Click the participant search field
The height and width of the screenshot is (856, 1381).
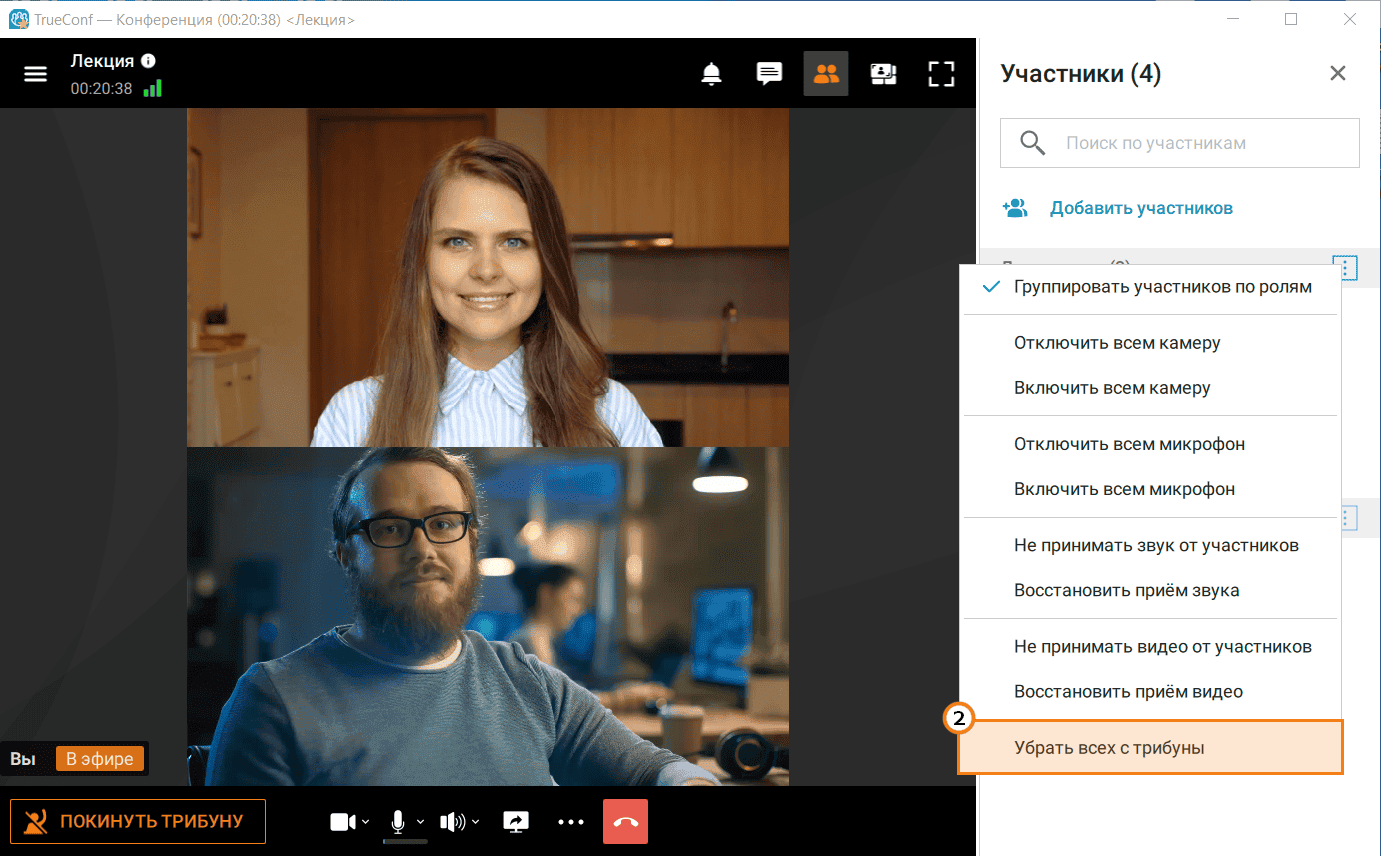coord(1180,143)
